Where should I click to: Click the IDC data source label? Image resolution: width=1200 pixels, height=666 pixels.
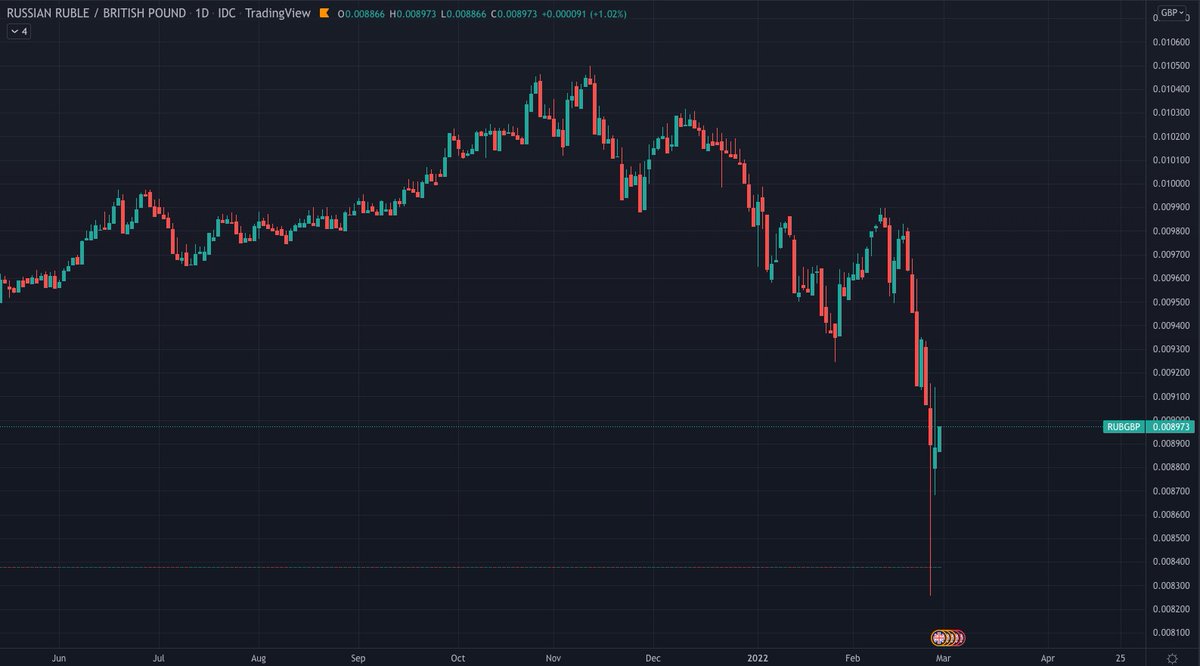point(226,14)
